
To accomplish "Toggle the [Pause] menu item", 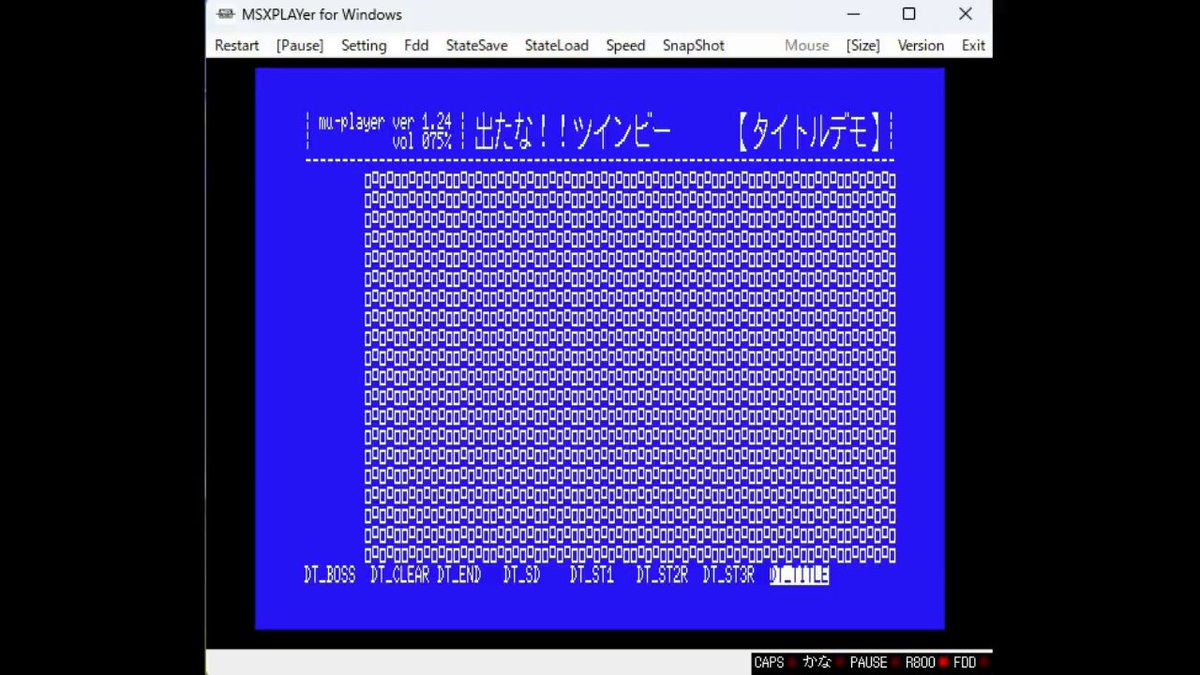I will coord(300,45).
